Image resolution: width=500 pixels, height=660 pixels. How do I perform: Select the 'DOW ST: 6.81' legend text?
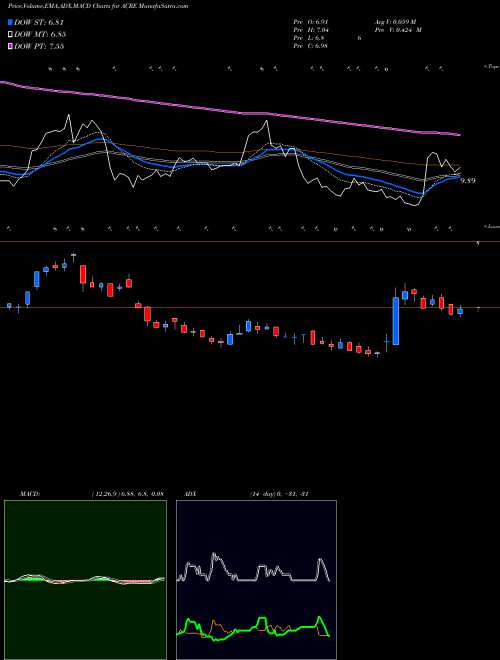(39, 22)
